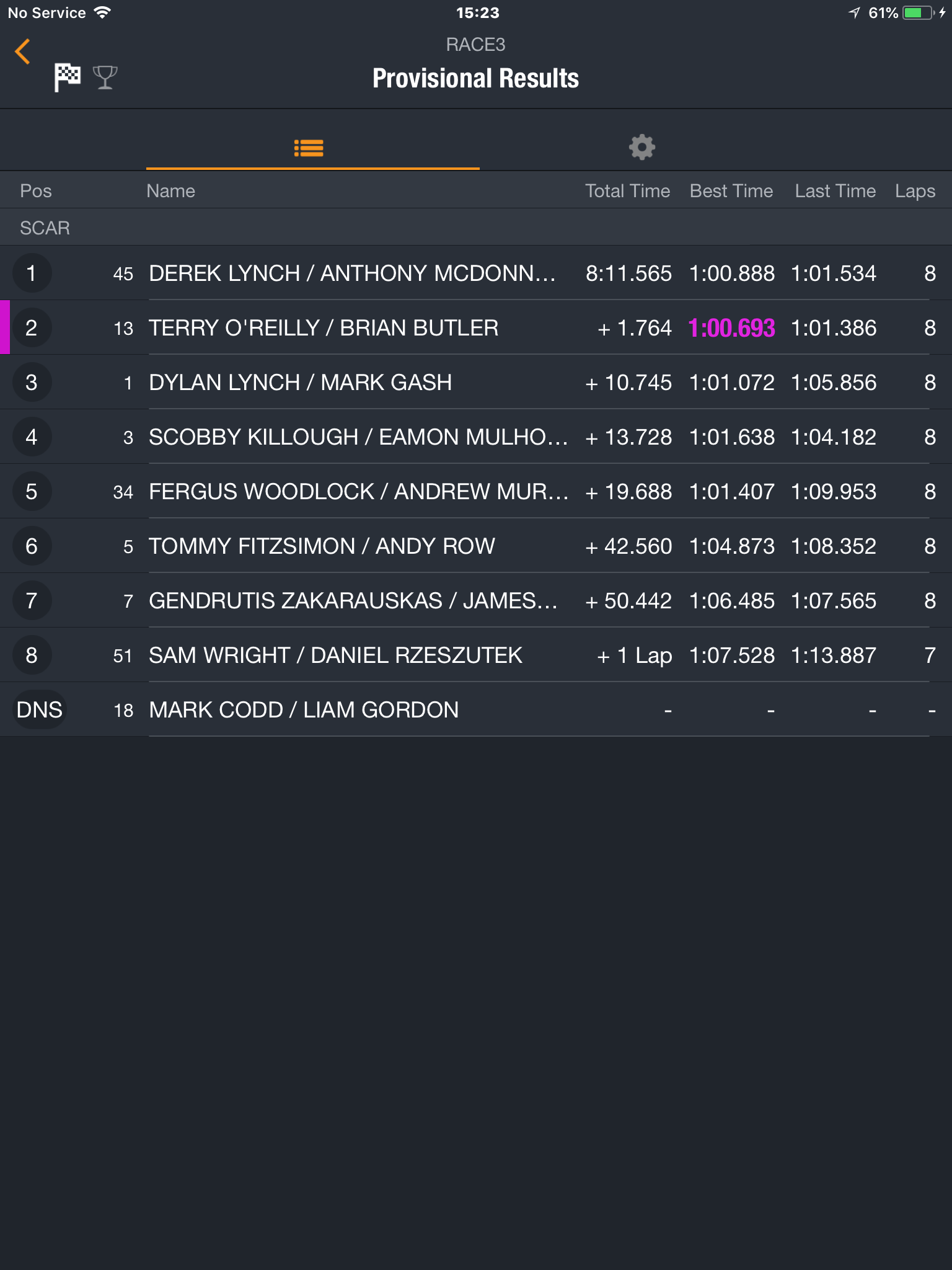Image resolution: width=952 pixels, height=1270 pixels.
Task: Sort by the Total Time column header
Action: (x=627, y=191)
